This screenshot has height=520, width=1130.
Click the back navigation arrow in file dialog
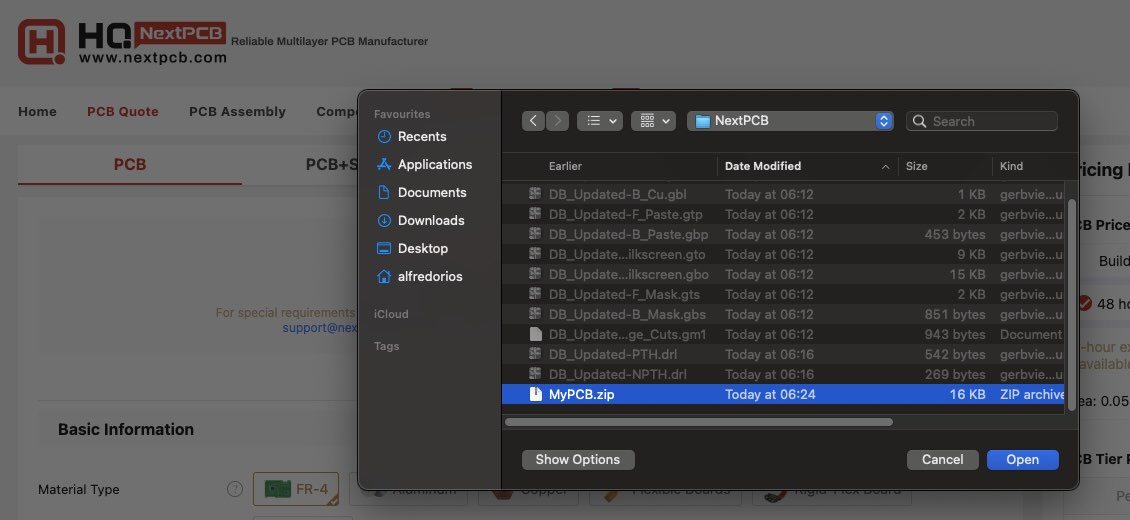pos(533,121)
